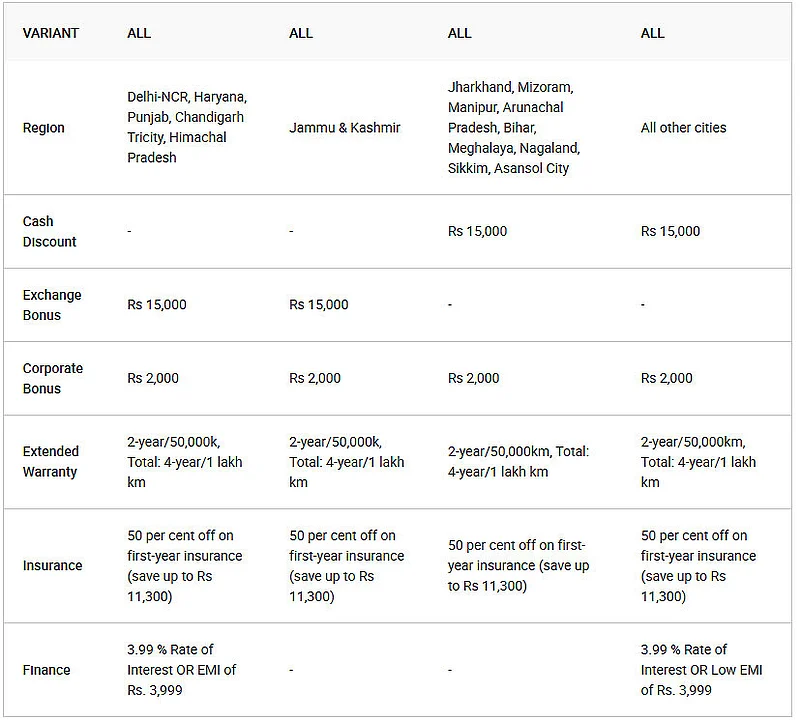Viewport: 801px width, 721px height.
Task: Select Exchange Bonus value for Jammu & Kashmir
Action: (x=319, y=305)
